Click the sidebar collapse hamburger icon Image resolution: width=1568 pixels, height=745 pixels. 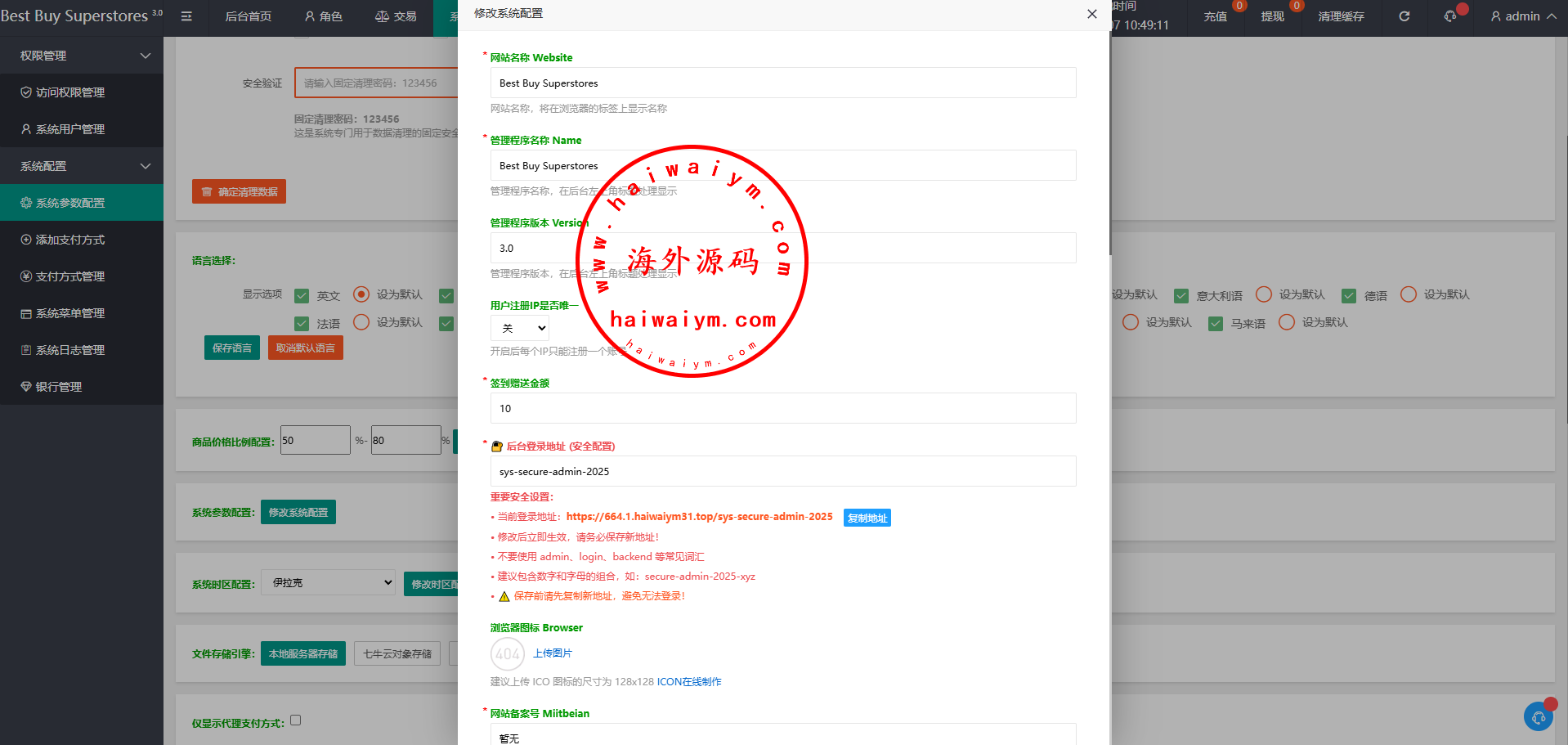click(x=186, y=16)
